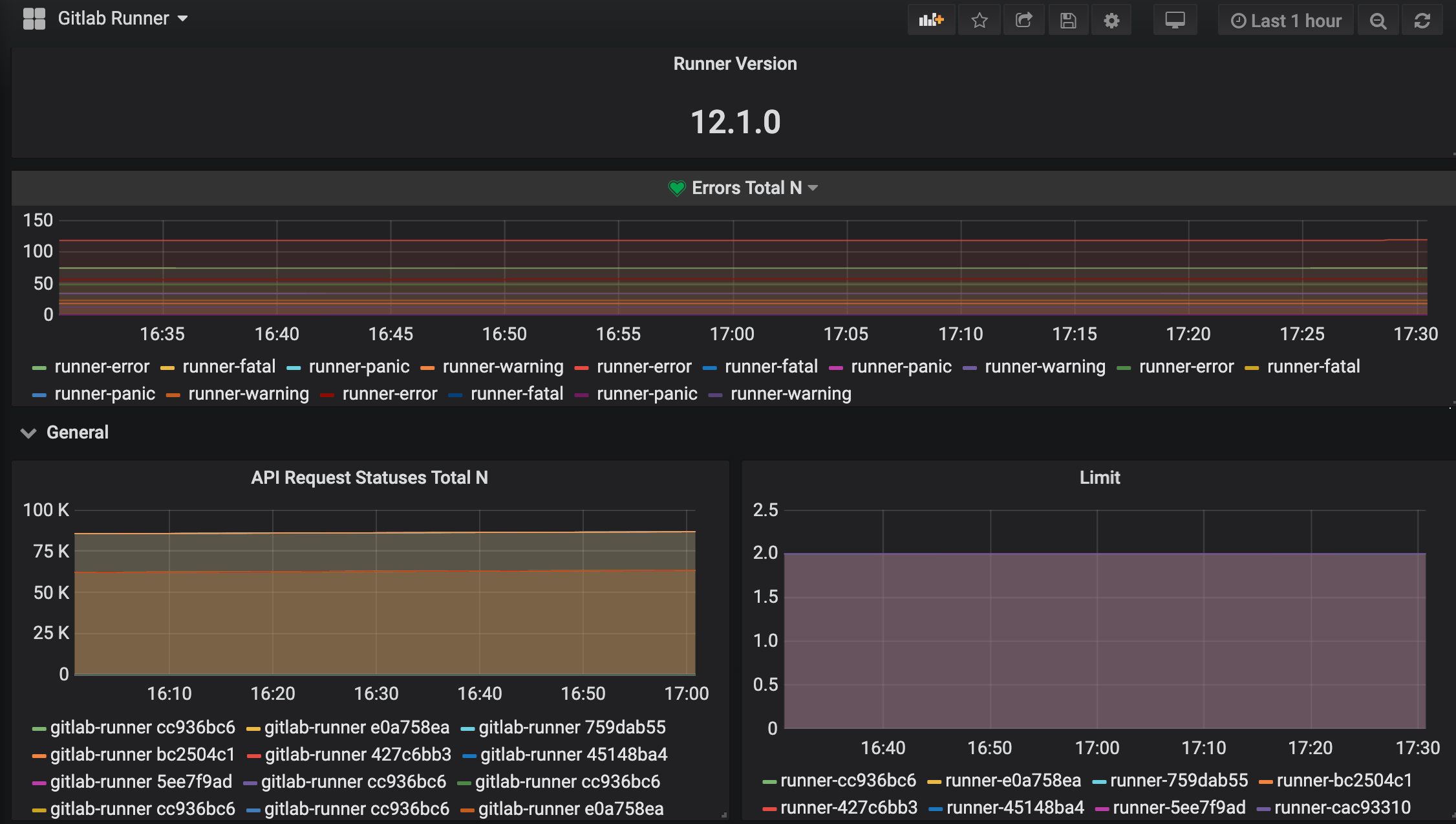Open the Runner Version panel title menu
This screenshot has height=824, width=1456.
pyautogui.click(x=735, y=64)
